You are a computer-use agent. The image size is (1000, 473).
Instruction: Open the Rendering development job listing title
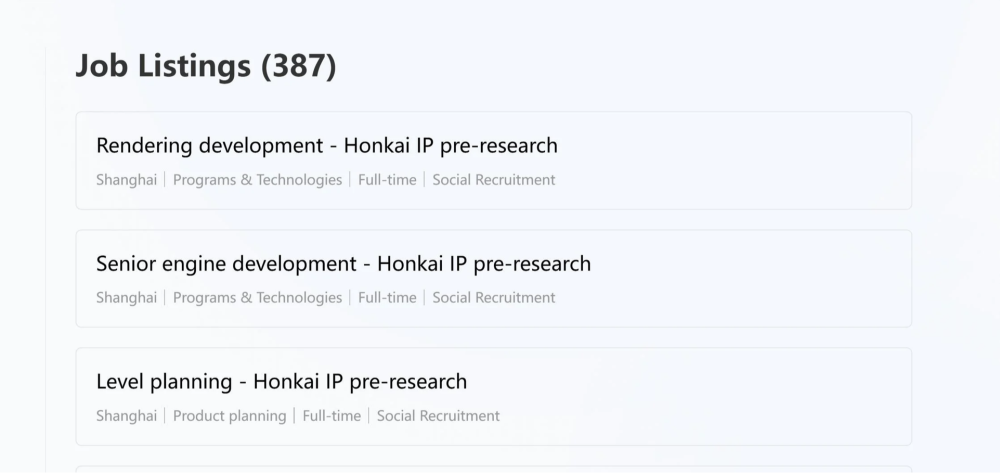326,146
